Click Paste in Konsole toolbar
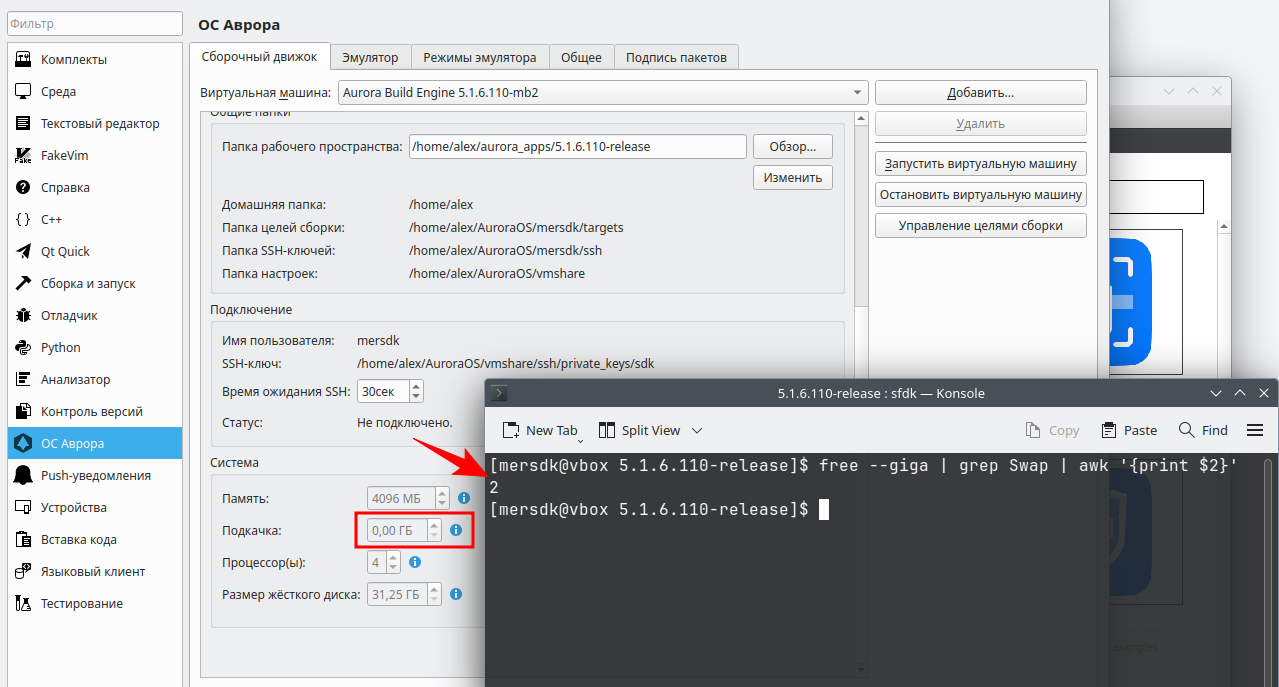Image resolution: width=1279 pixels, height=687 pixels. (1129, 430)
